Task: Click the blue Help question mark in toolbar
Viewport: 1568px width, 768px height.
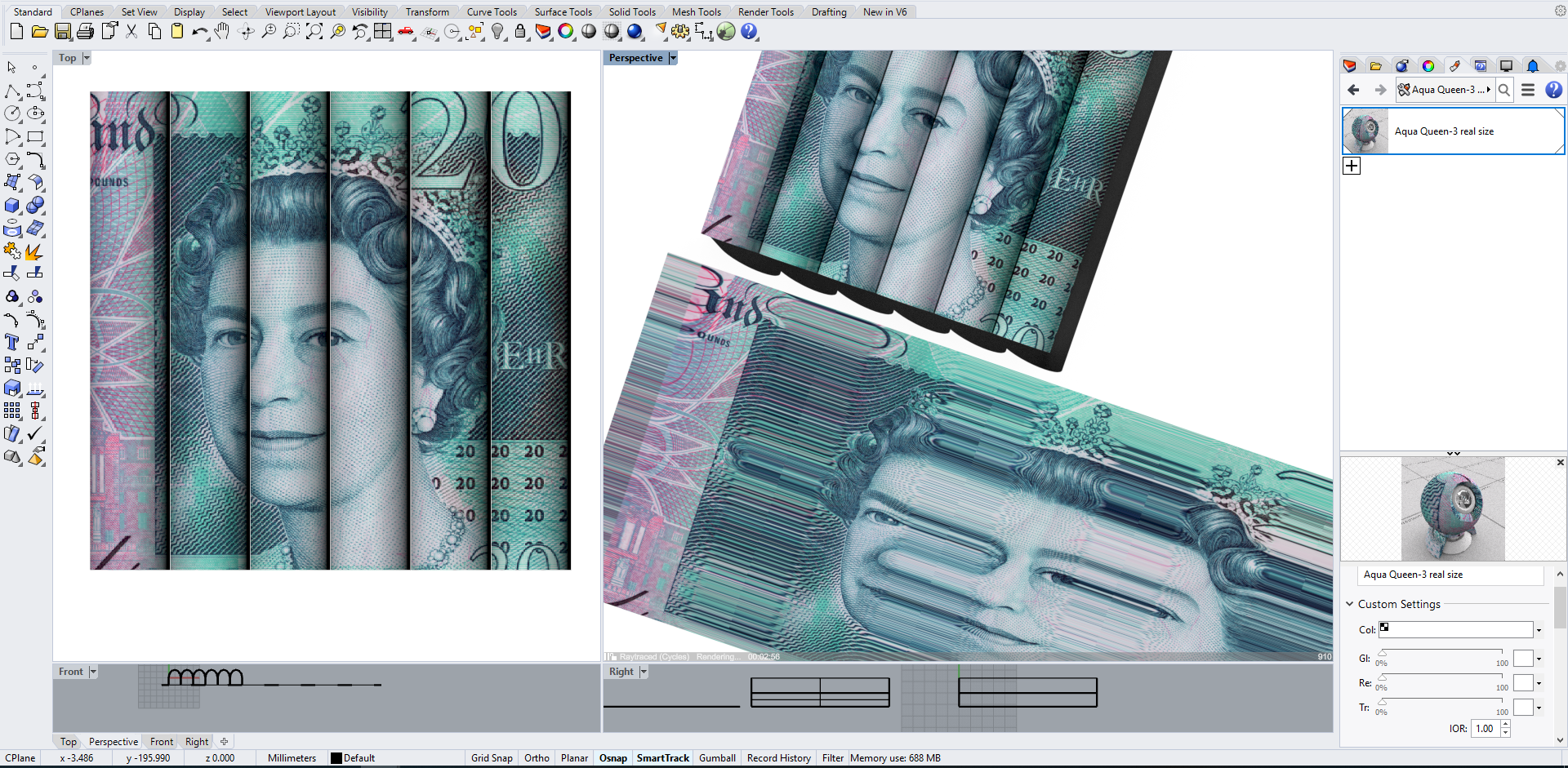Action: (x=749, y=32)
